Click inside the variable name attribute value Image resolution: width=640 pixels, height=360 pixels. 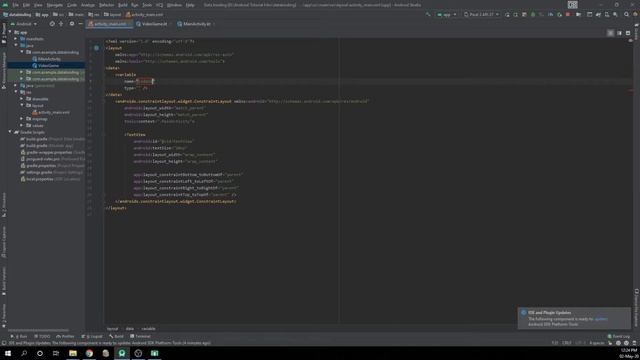[x=146, y=81]
